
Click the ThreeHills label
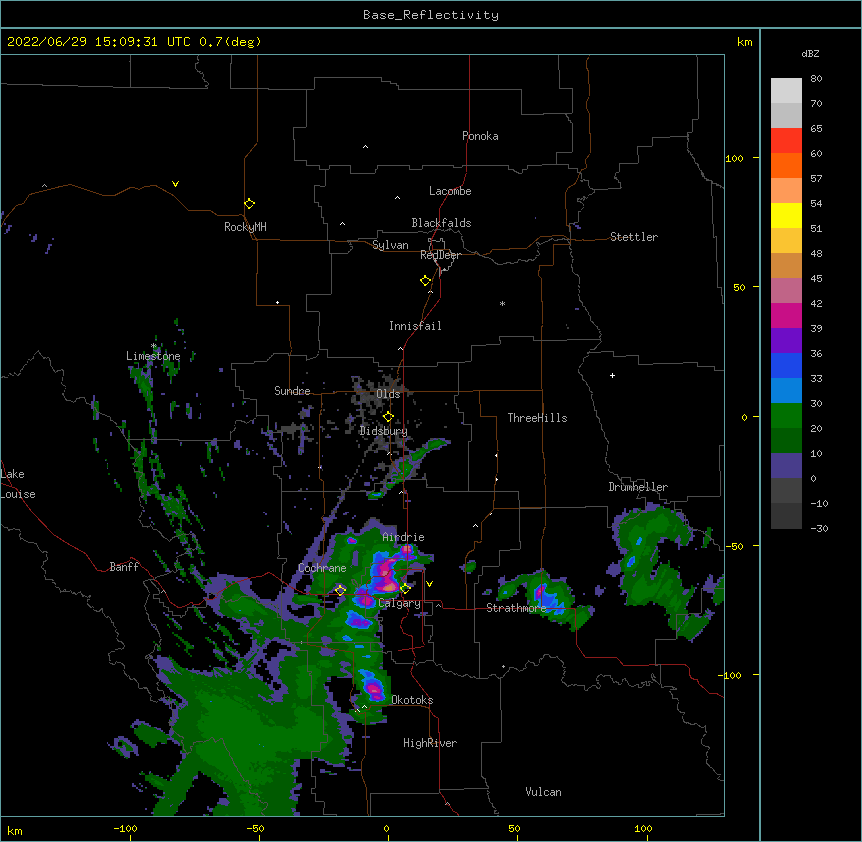point(537,418)
